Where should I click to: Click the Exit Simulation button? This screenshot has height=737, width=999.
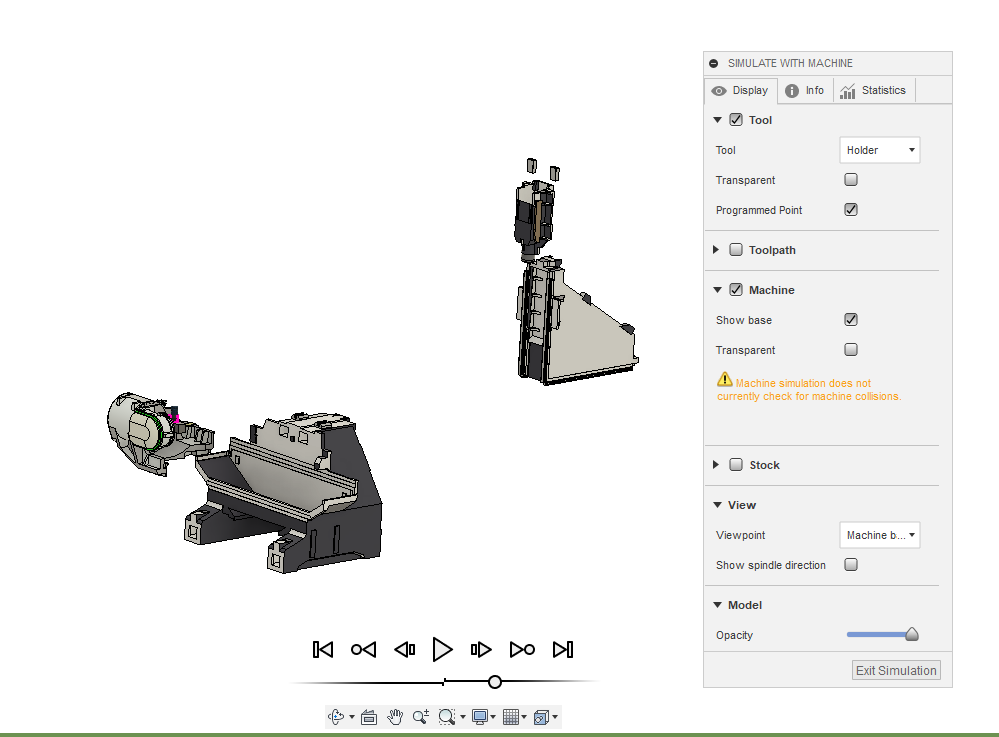(x=895, y=669)
